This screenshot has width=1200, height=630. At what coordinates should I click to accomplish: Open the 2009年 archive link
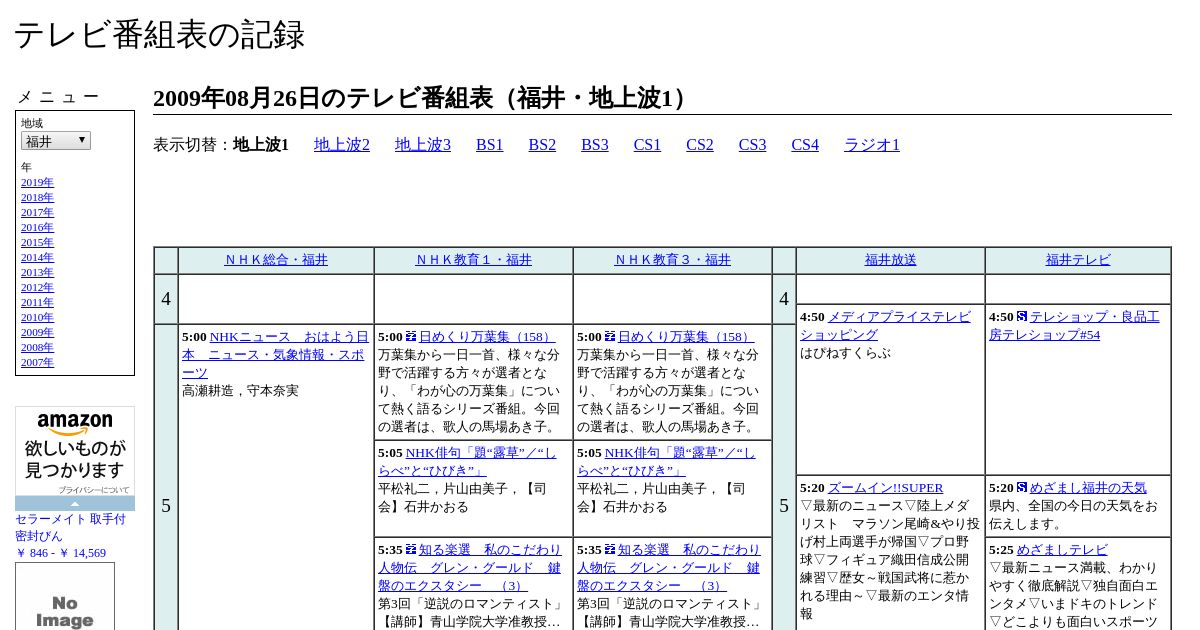[x=37, y=332]
